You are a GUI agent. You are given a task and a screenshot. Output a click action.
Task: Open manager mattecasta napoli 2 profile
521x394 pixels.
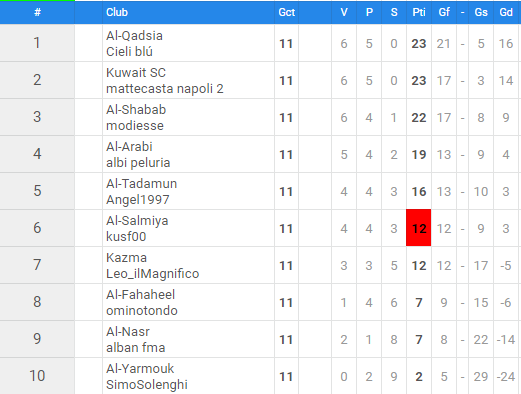click(165, 89)
